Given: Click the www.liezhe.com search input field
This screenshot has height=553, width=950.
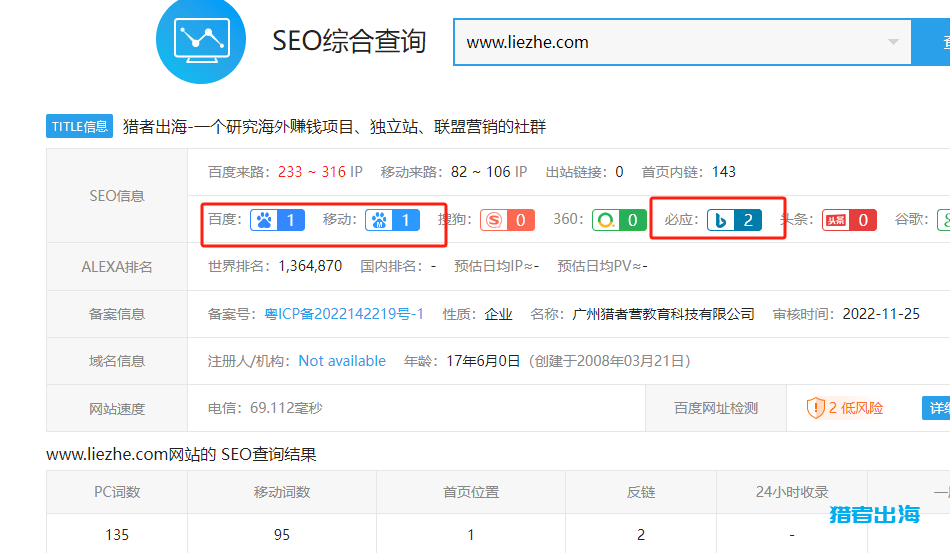Looking at the screenshot, I should click(682, 42).
